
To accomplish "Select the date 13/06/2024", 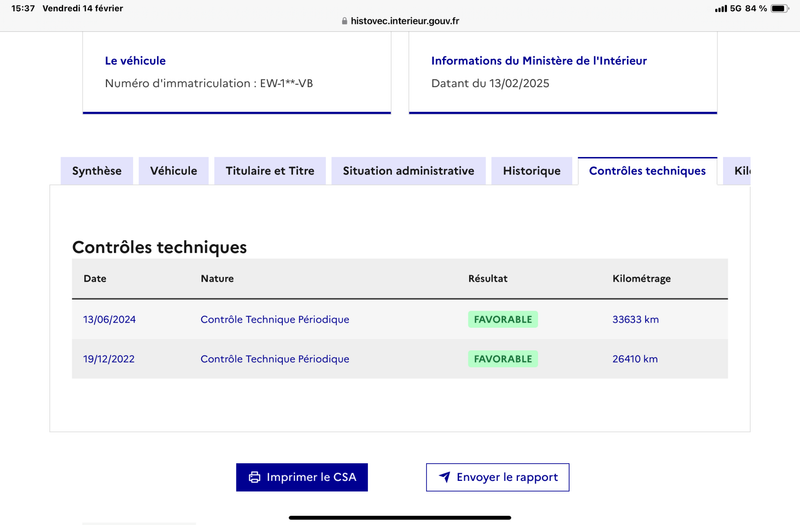I will click(109, 319).
